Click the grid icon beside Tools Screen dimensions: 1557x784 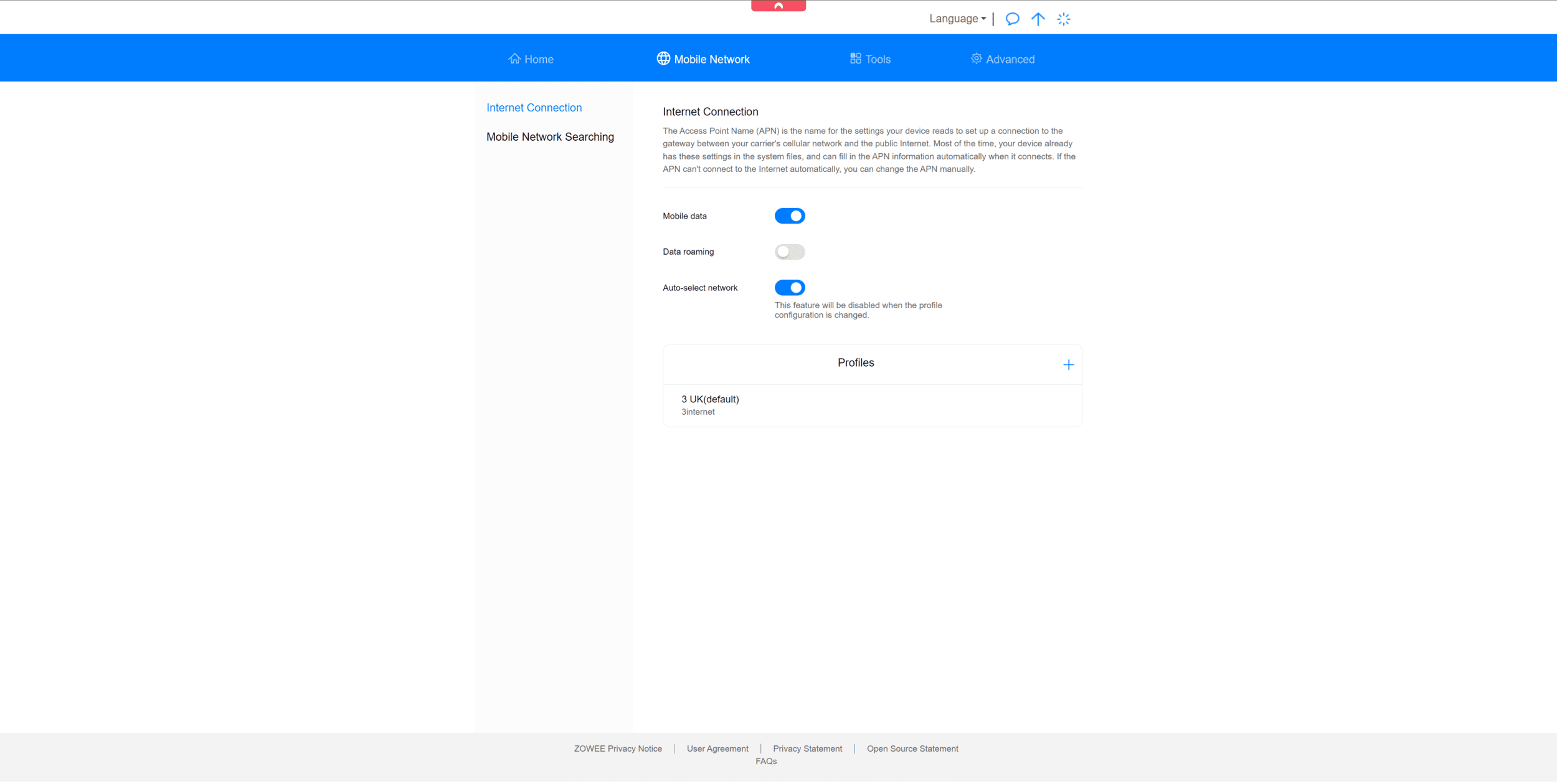[855, 59]
